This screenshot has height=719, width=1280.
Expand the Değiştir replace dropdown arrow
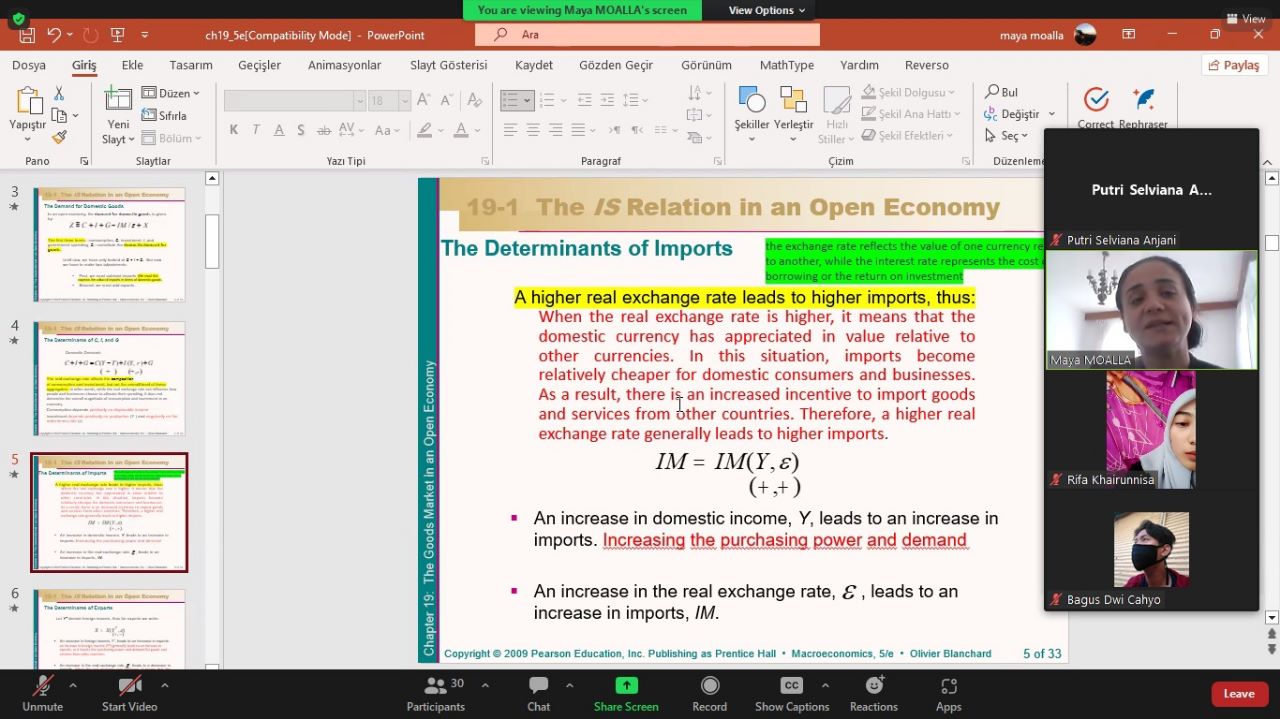point(1051,114)
